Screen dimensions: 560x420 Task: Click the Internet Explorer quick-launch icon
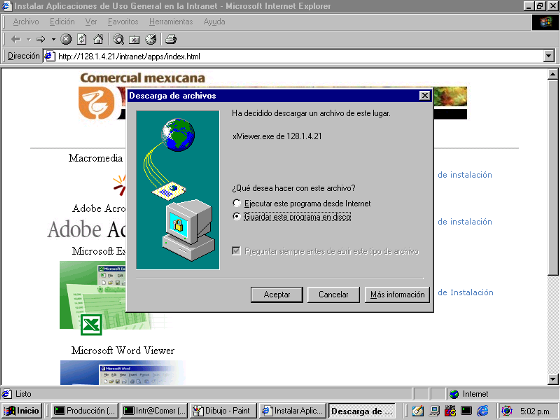483,411
